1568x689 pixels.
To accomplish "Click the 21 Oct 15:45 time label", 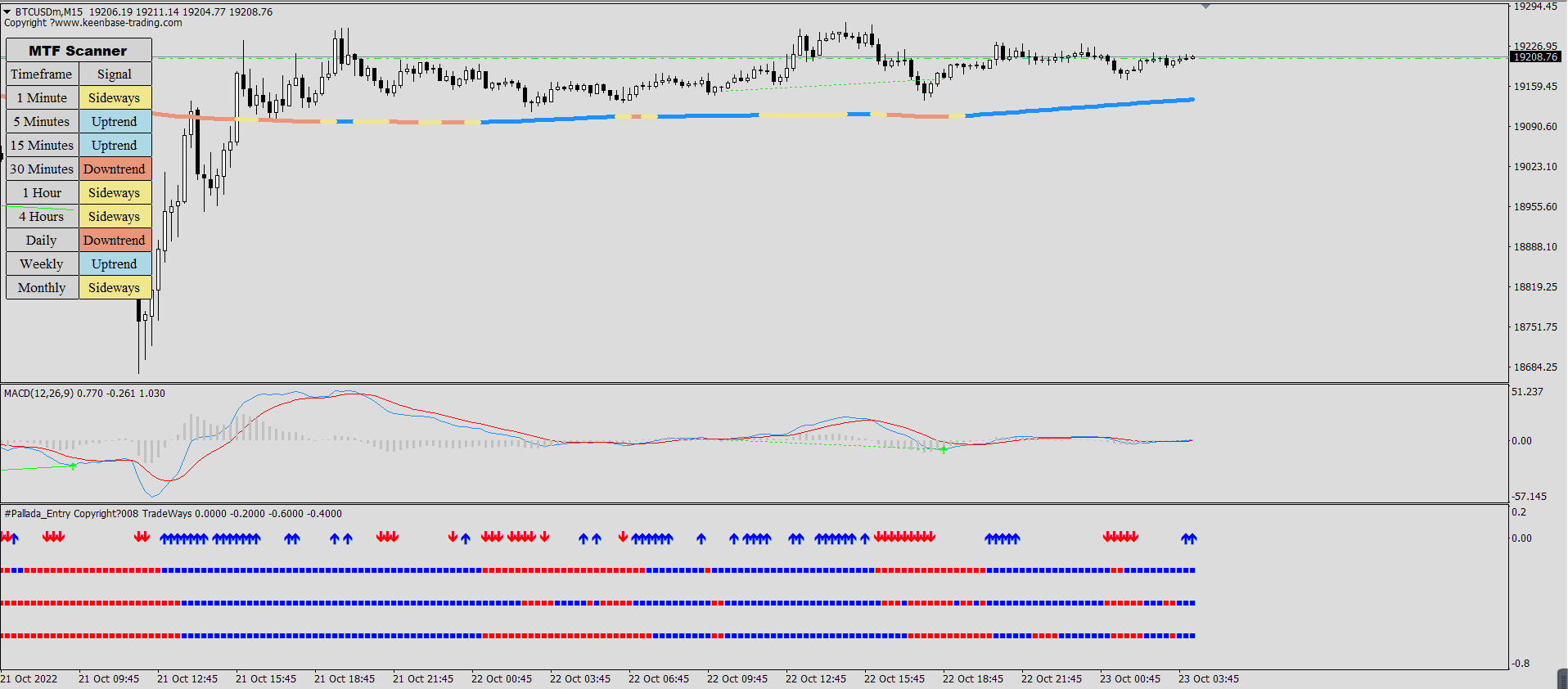I will 266,679.
